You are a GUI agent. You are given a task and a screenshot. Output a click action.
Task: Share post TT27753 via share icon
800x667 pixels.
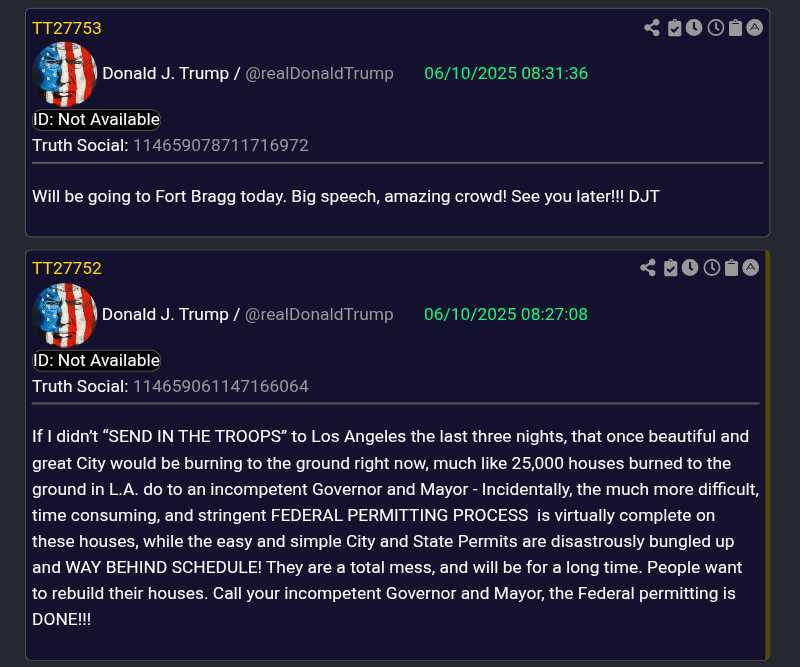point(652,28)
